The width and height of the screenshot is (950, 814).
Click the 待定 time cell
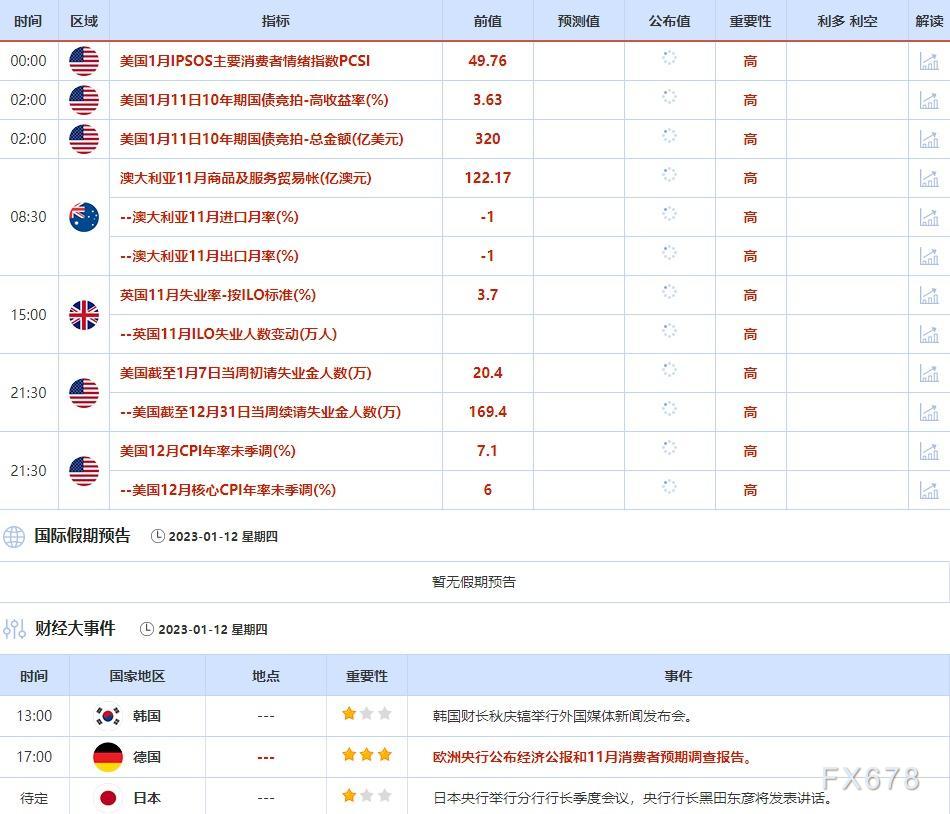(x=35, y=798)
